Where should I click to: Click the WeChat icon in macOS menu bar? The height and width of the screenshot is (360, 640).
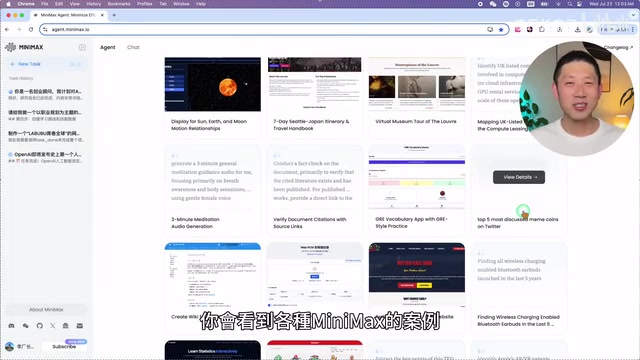493,4
